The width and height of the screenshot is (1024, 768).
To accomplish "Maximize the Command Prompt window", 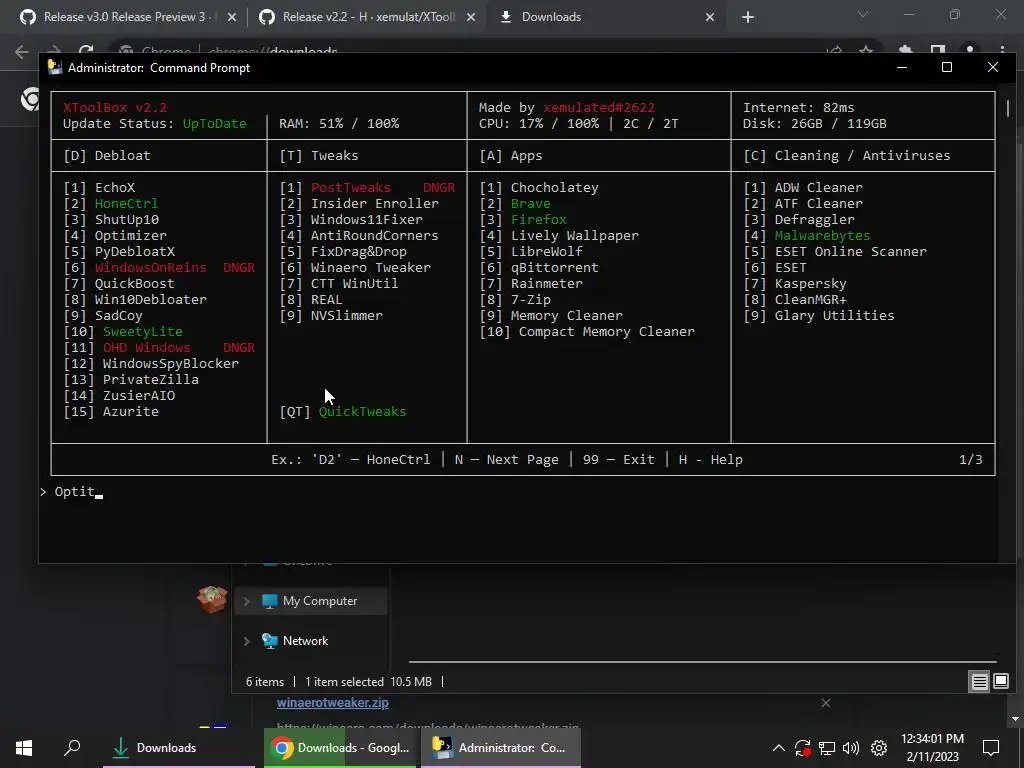I will (x=946, y=67).
